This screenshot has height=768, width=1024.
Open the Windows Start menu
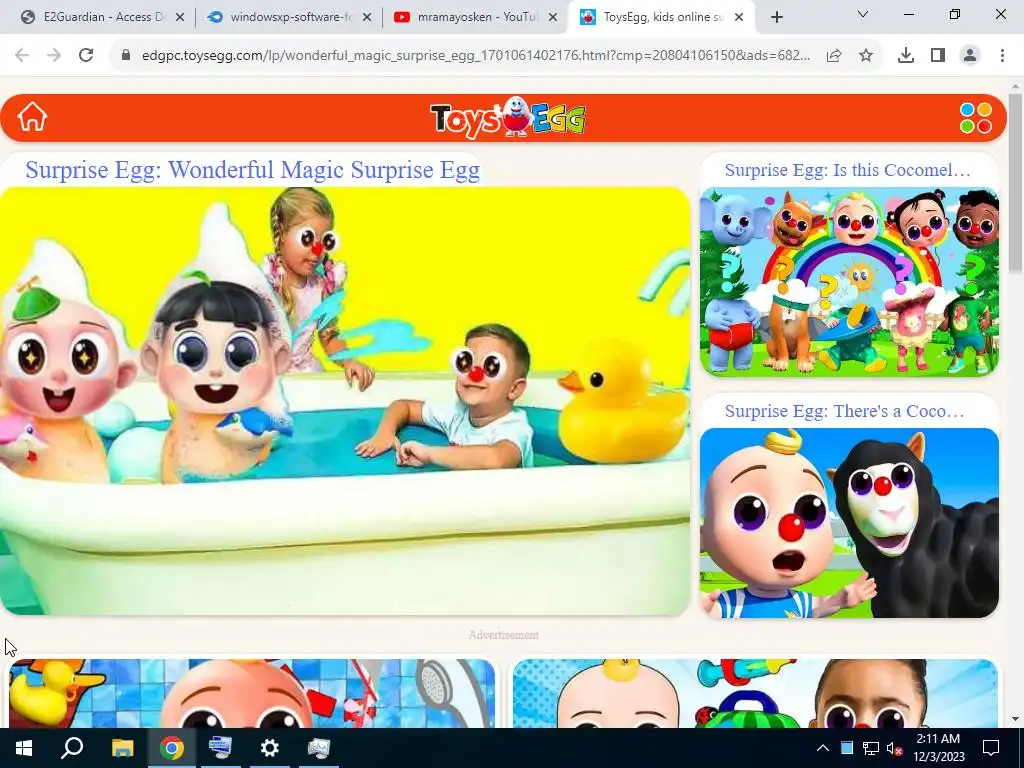[x=24, y=748]
